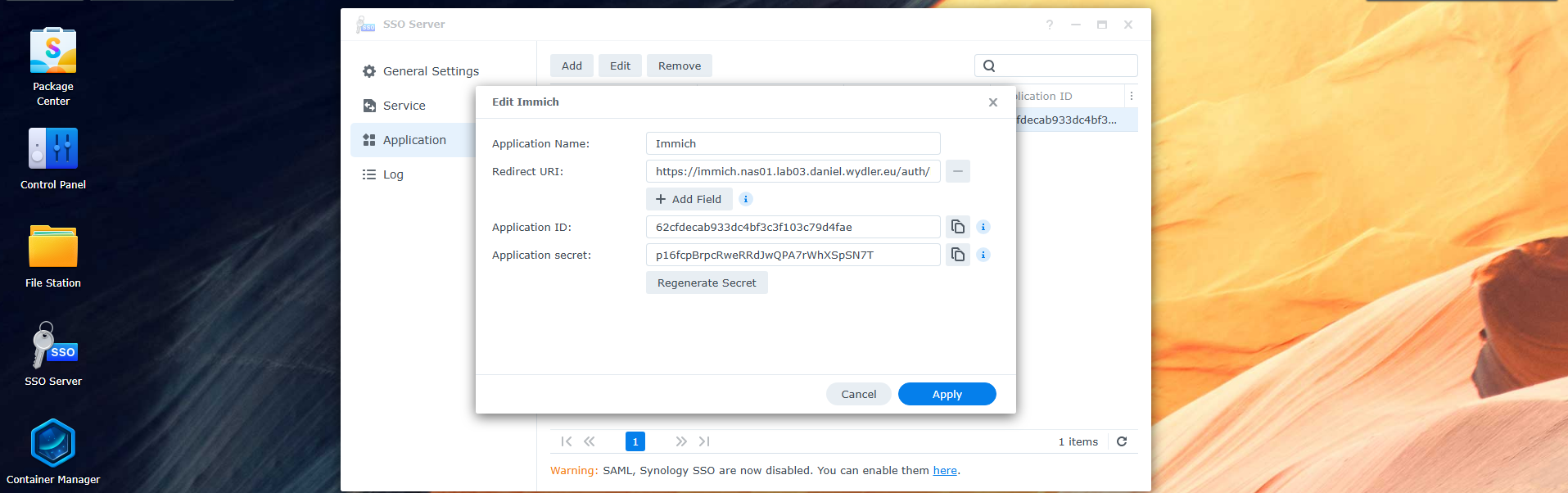Click the info icon beside Add Field

[x=745, y=199]
